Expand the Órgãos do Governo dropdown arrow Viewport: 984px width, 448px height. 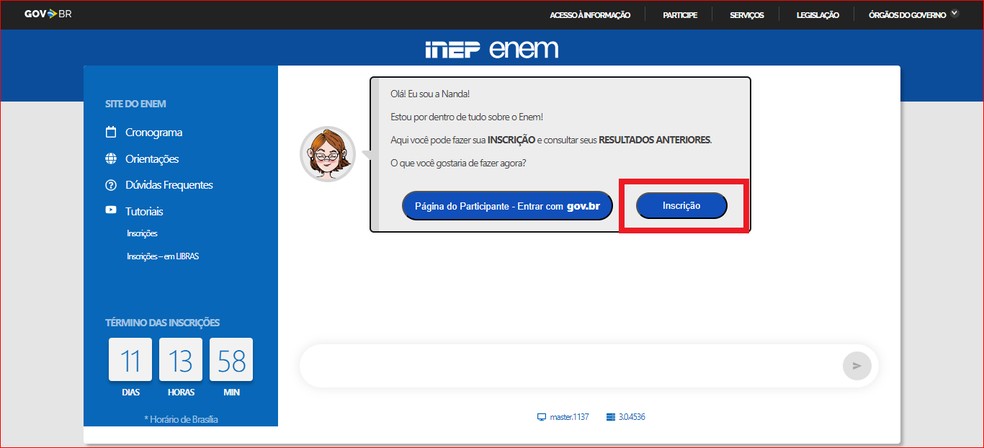pos(955,13)
